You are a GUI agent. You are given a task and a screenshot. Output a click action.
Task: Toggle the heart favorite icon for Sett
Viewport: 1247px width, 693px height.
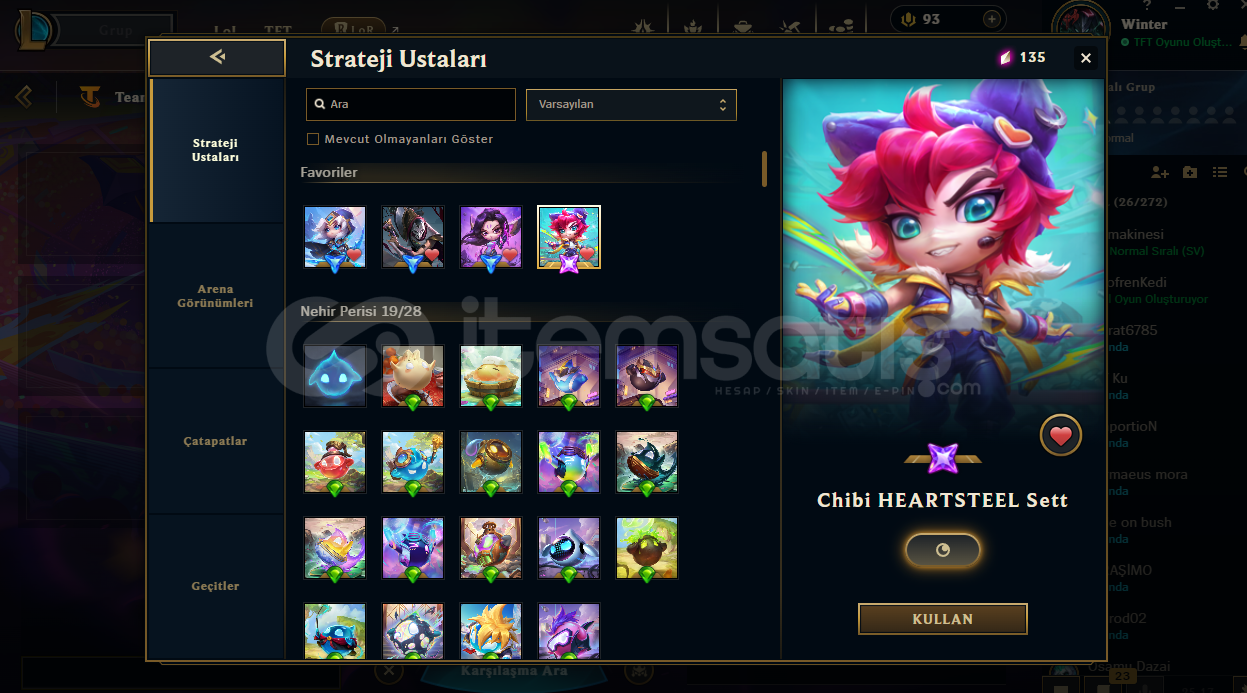point(1061,436)
